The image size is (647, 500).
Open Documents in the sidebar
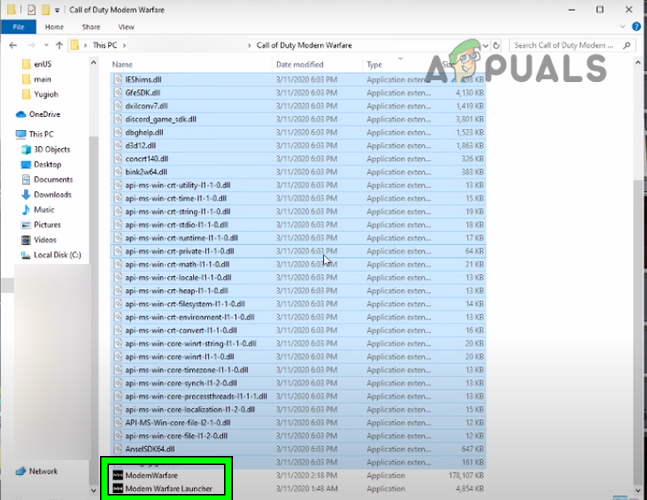53,179
